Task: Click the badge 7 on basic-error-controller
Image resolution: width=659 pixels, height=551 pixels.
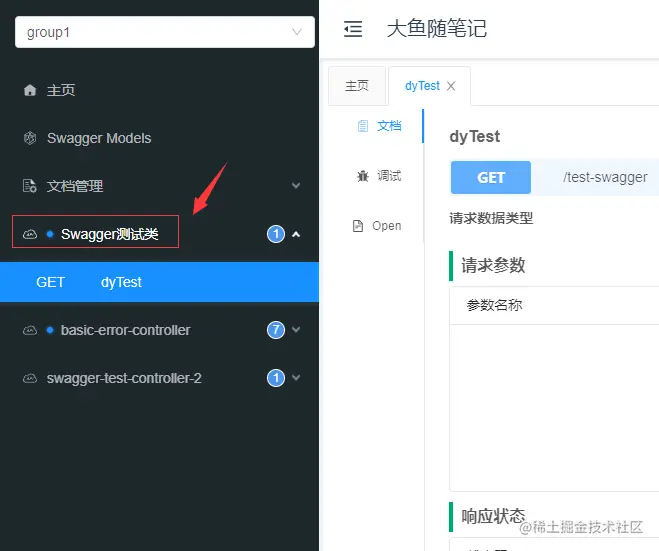Action: click(276, 330)
